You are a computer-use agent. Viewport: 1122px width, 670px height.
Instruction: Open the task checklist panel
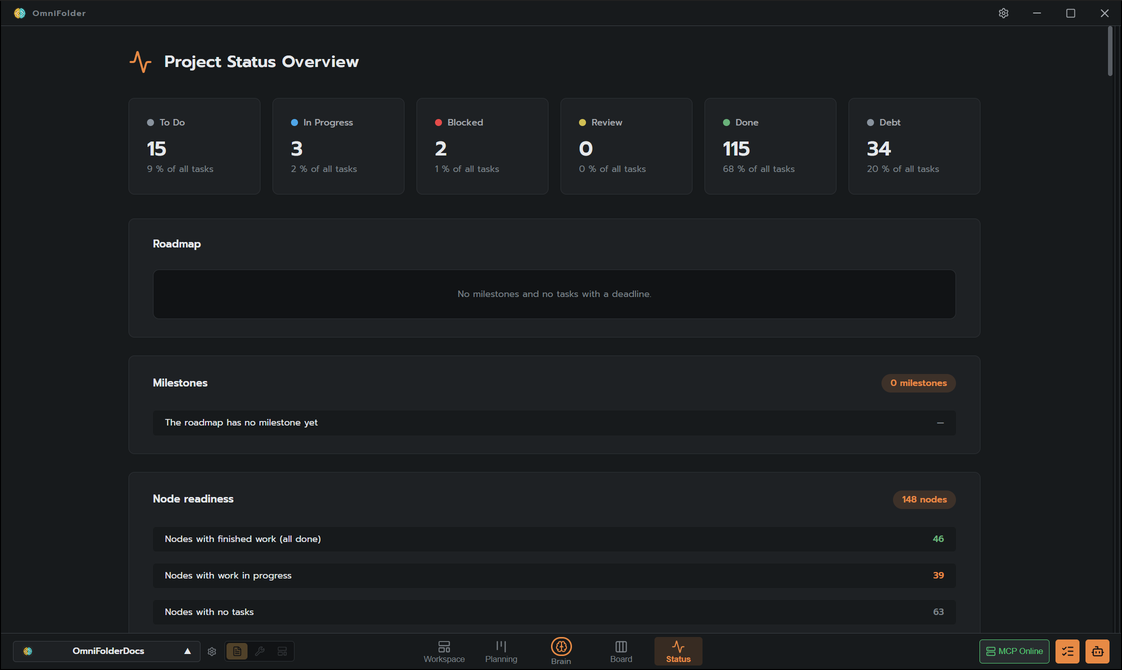(1067, 651)
